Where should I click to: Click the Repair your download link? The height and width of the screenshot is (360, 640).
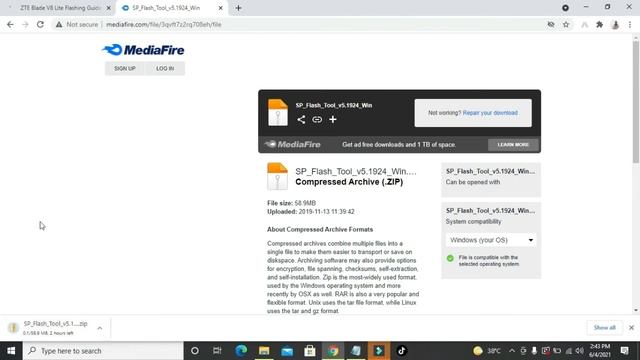(490, 113)
